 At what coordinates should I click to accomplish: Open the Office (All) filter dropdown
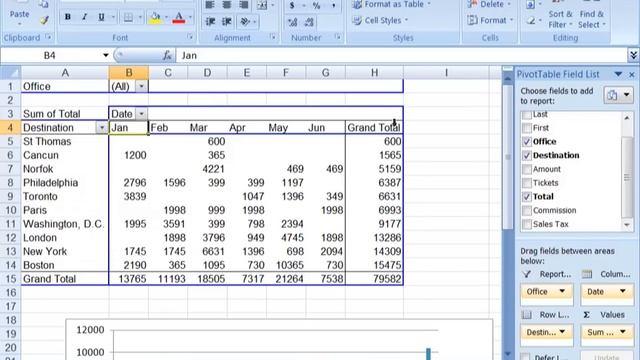pyautogui.click(x=141, y=86)
